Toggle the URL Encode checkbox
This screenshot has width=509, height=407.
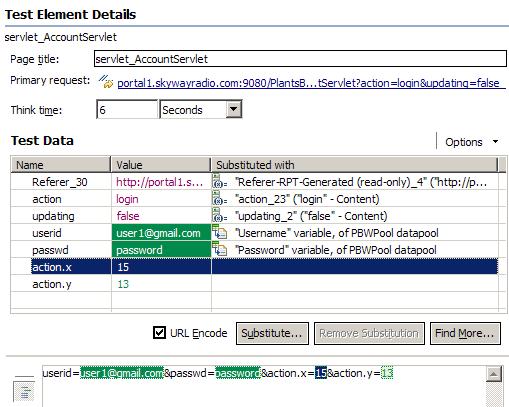tap(159, 332)
